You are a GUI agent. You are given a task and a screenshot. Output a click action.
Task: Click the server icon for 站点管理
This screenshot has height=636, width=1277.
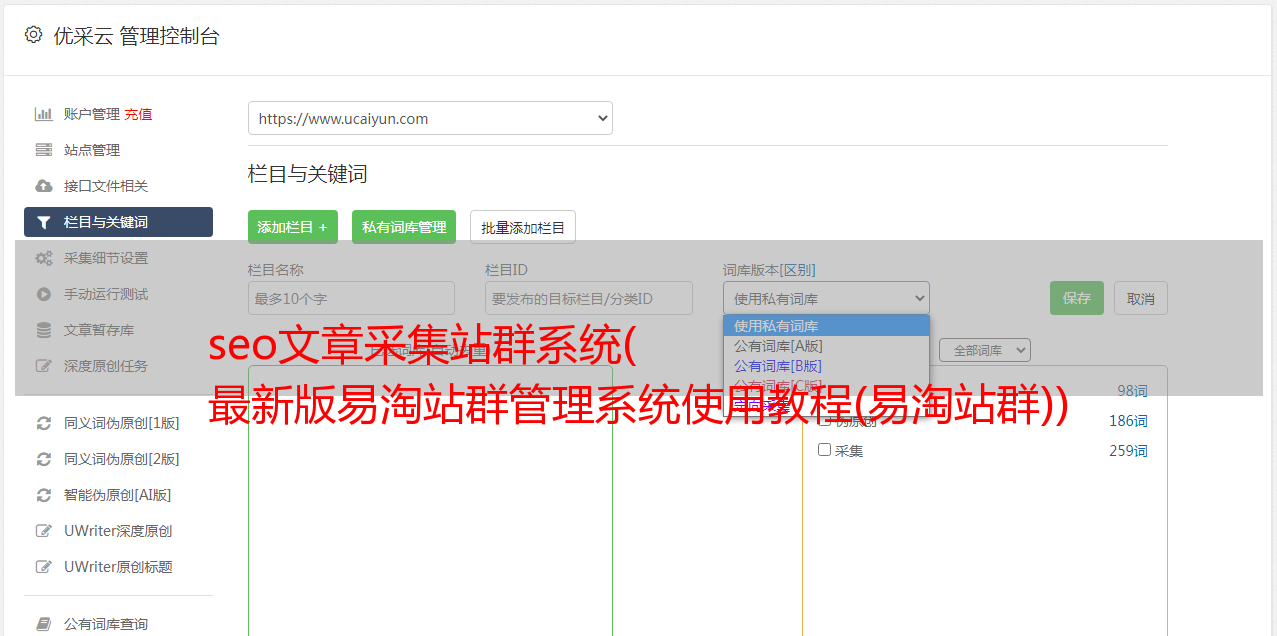[x=44, y=150]
